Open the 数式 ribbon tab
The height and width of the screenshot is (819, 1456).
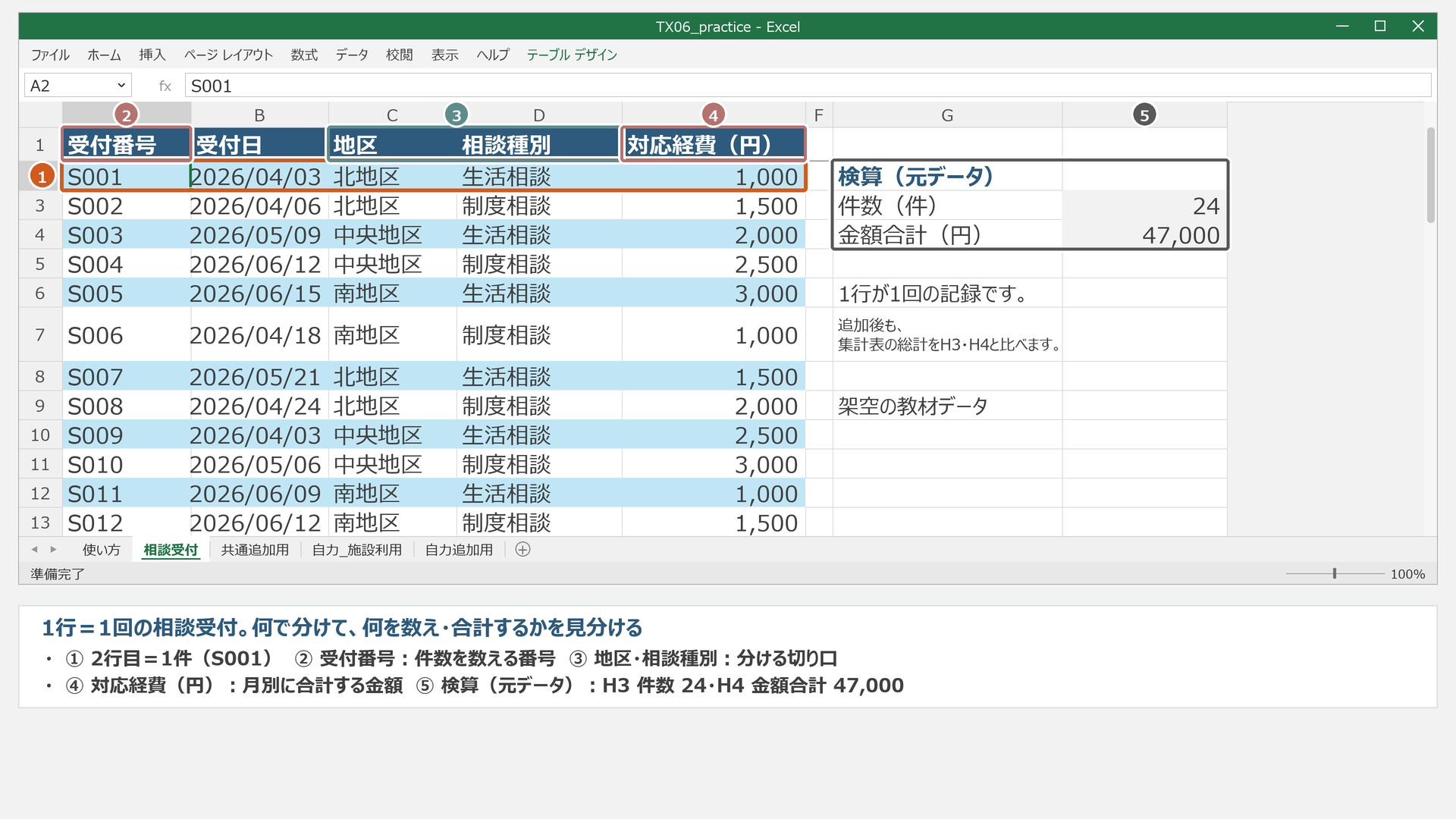point(304,55)
